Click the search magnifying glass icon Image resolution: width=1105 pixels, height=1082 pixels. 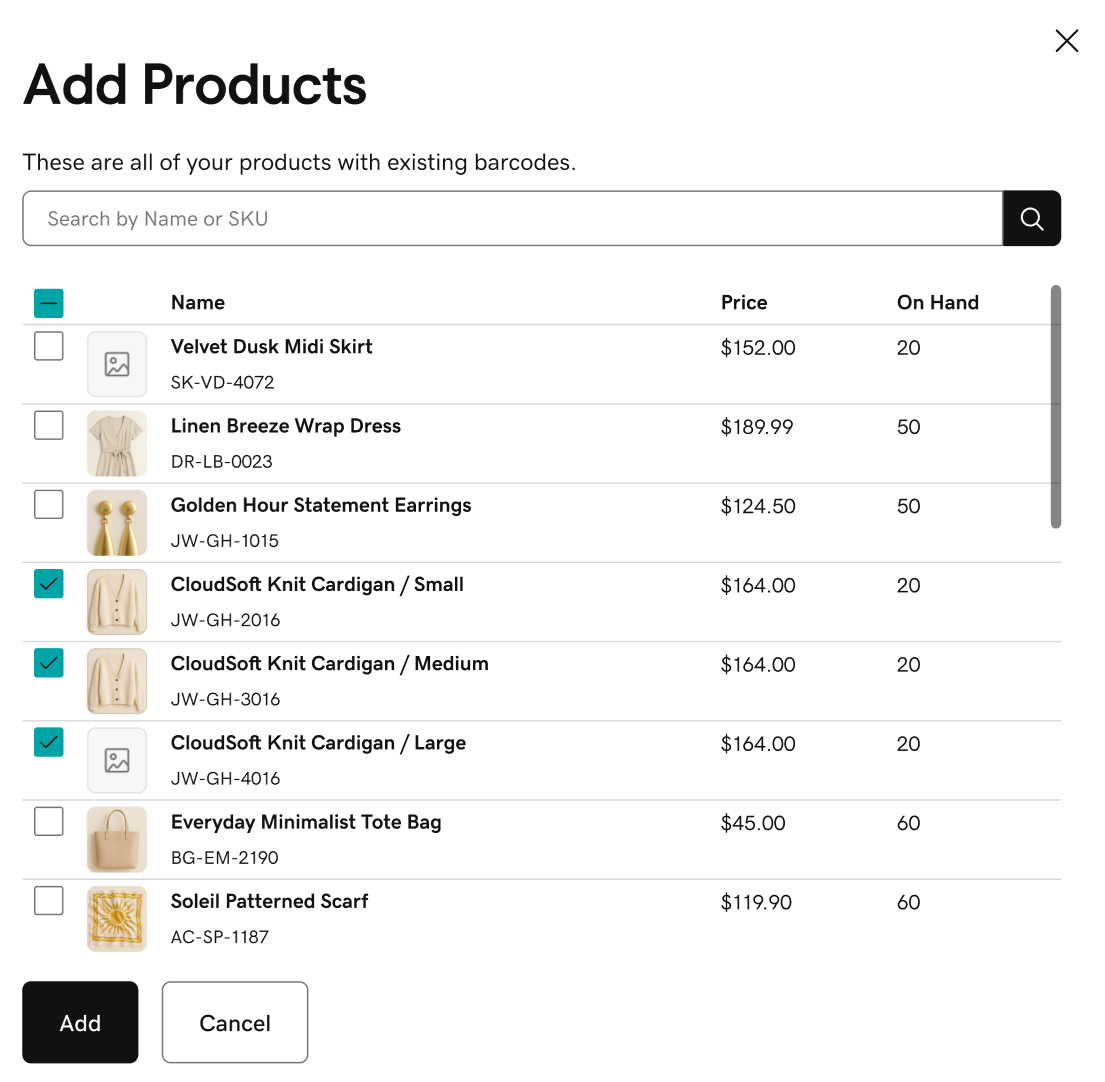pos(1031,218)
